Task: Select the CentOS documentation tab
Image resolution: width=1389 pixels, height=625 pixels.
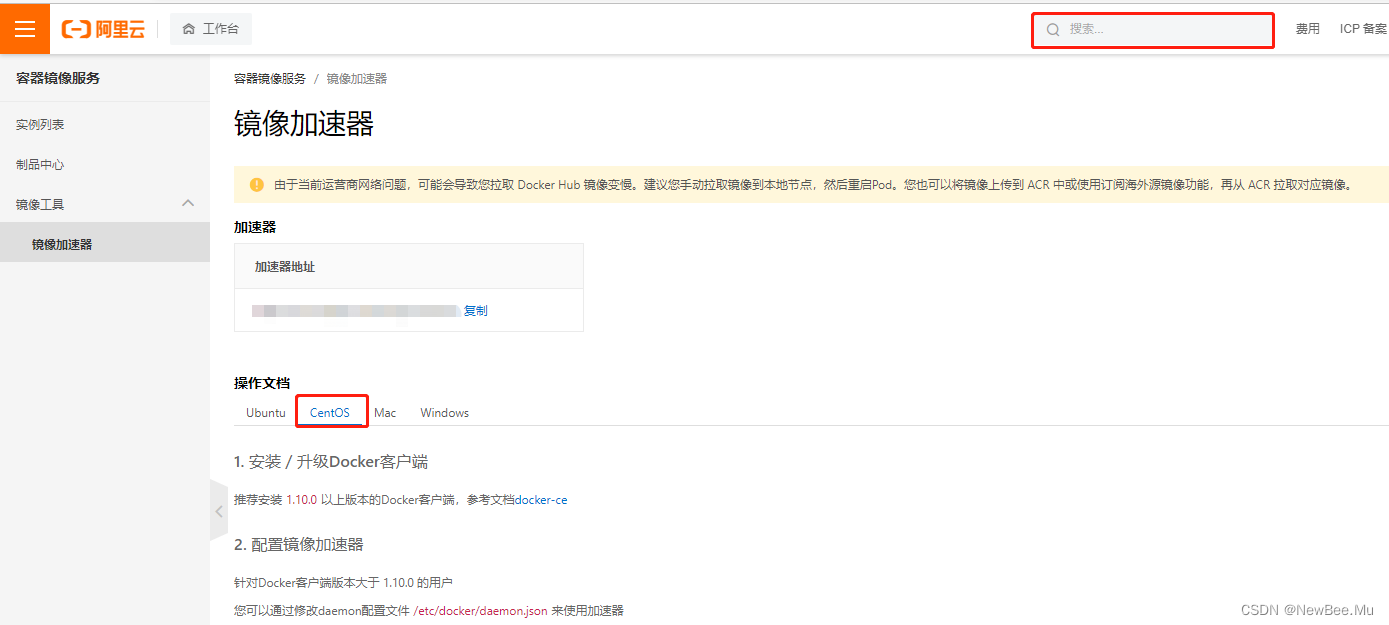Action: tap(331, 412)
